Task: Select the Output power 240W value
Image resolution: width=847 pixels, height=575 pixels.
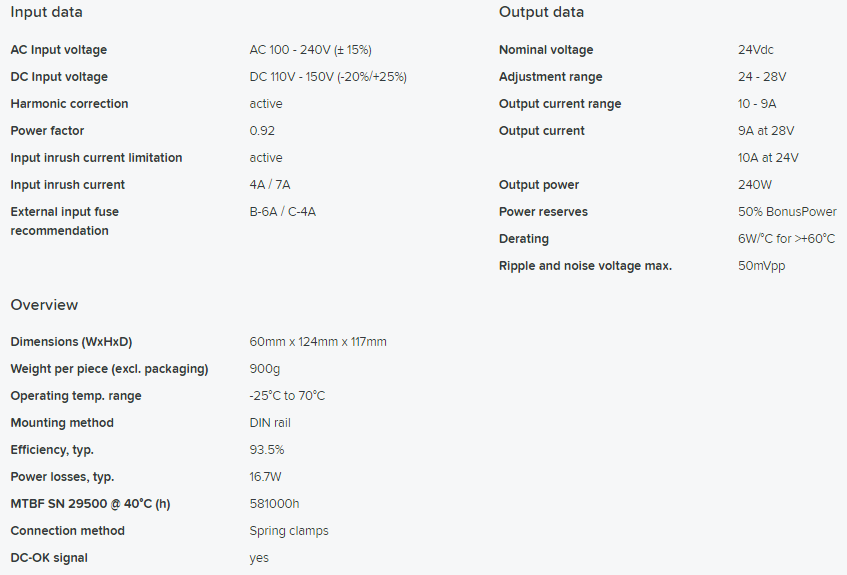Action: (x=755, y=185)
